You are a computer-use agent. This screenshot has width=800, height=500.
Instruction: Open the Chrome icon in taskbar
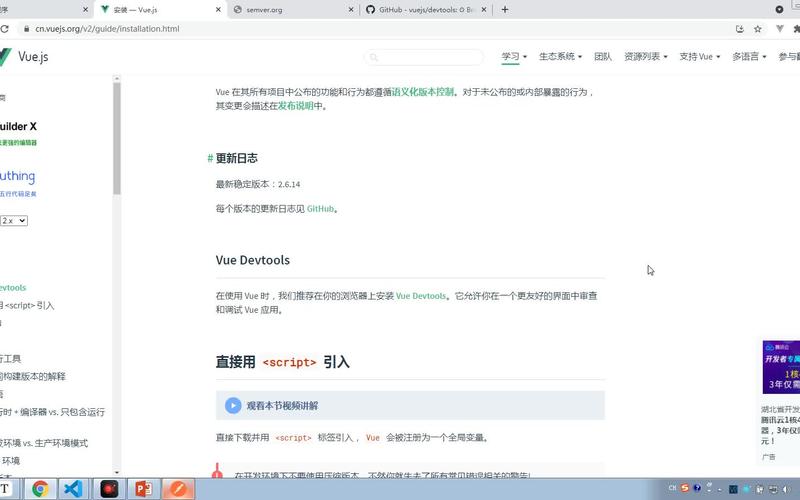click(x=40, y=489)
